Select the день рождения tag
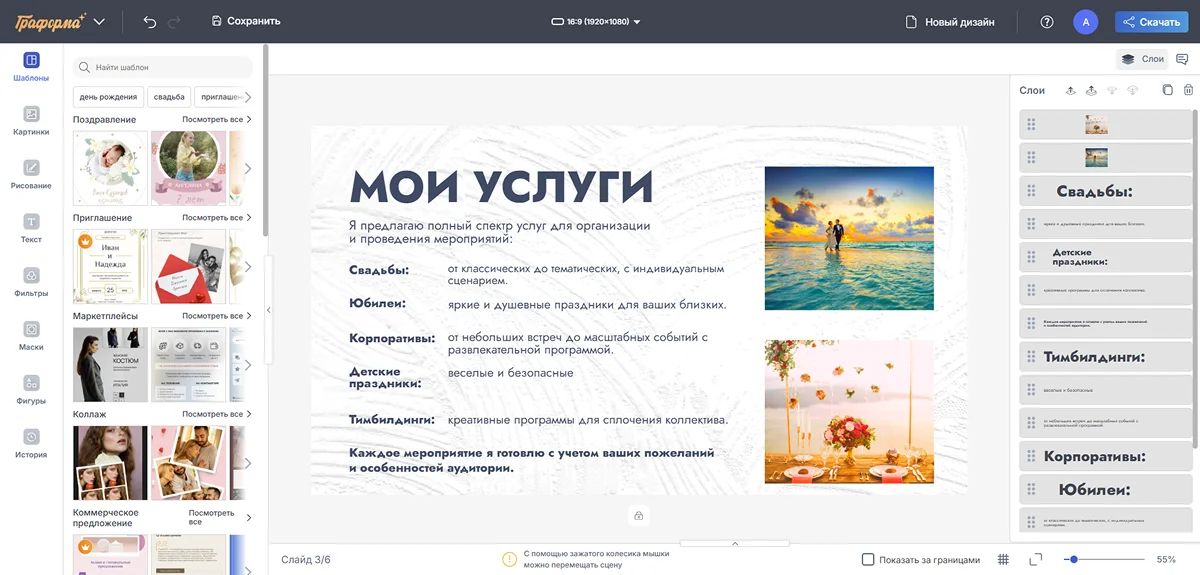 click(x=108, y=97)
